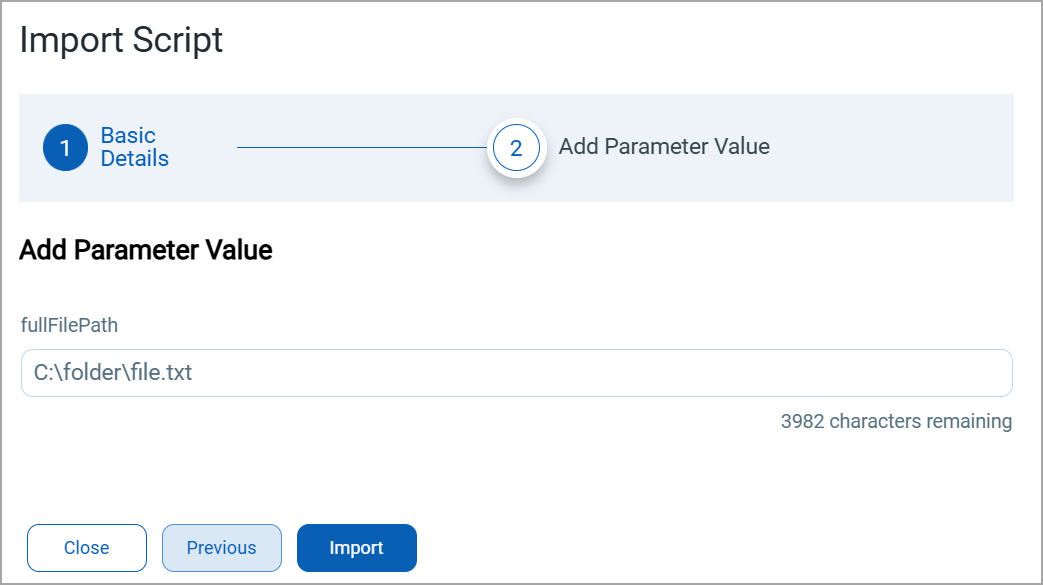Click into the fullFilePath input field
This screenshot has height=585, width=1043.
pyautogui.click(x=516, y=373)
